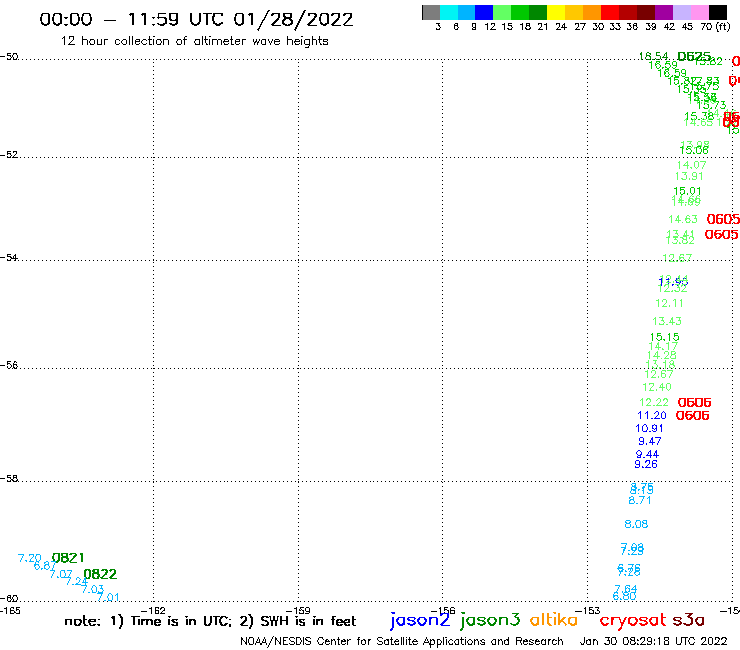The image size is (740, 650).
Task: Click the 14.07 wave height value
Action: pos(691,165)
